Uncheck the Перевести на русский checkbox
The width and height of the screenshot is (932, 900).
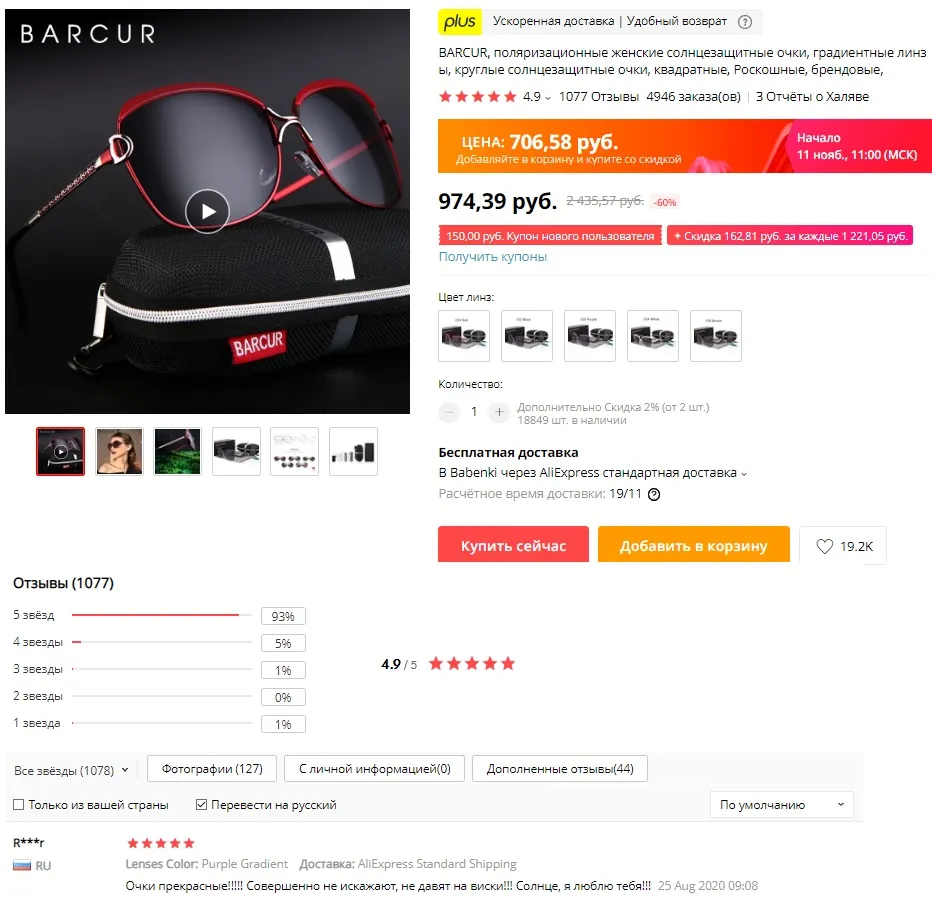pos(201,804)
